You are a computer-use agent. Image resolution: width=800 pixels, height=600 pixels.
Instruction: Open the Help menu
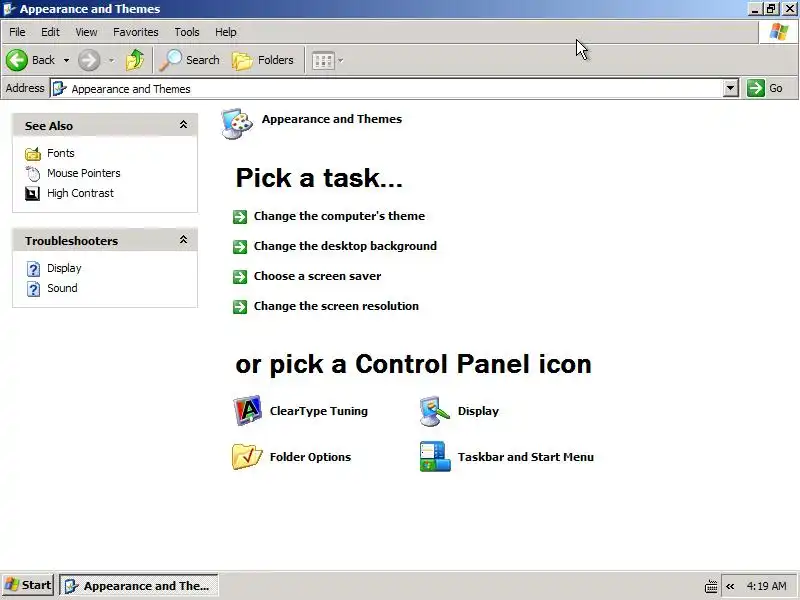226,32
